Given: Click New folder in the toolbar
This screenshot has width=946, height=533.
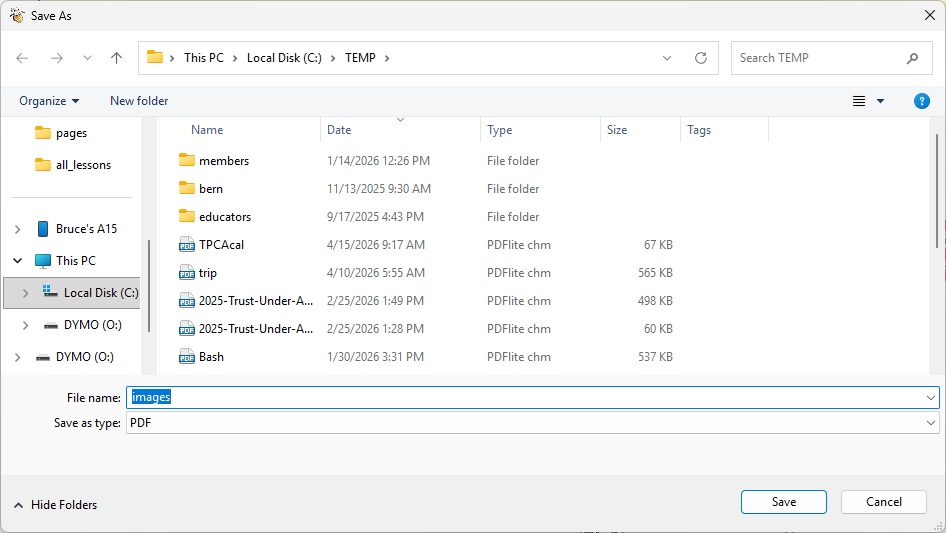Looking at the screenshot, I should coord(139,101).
